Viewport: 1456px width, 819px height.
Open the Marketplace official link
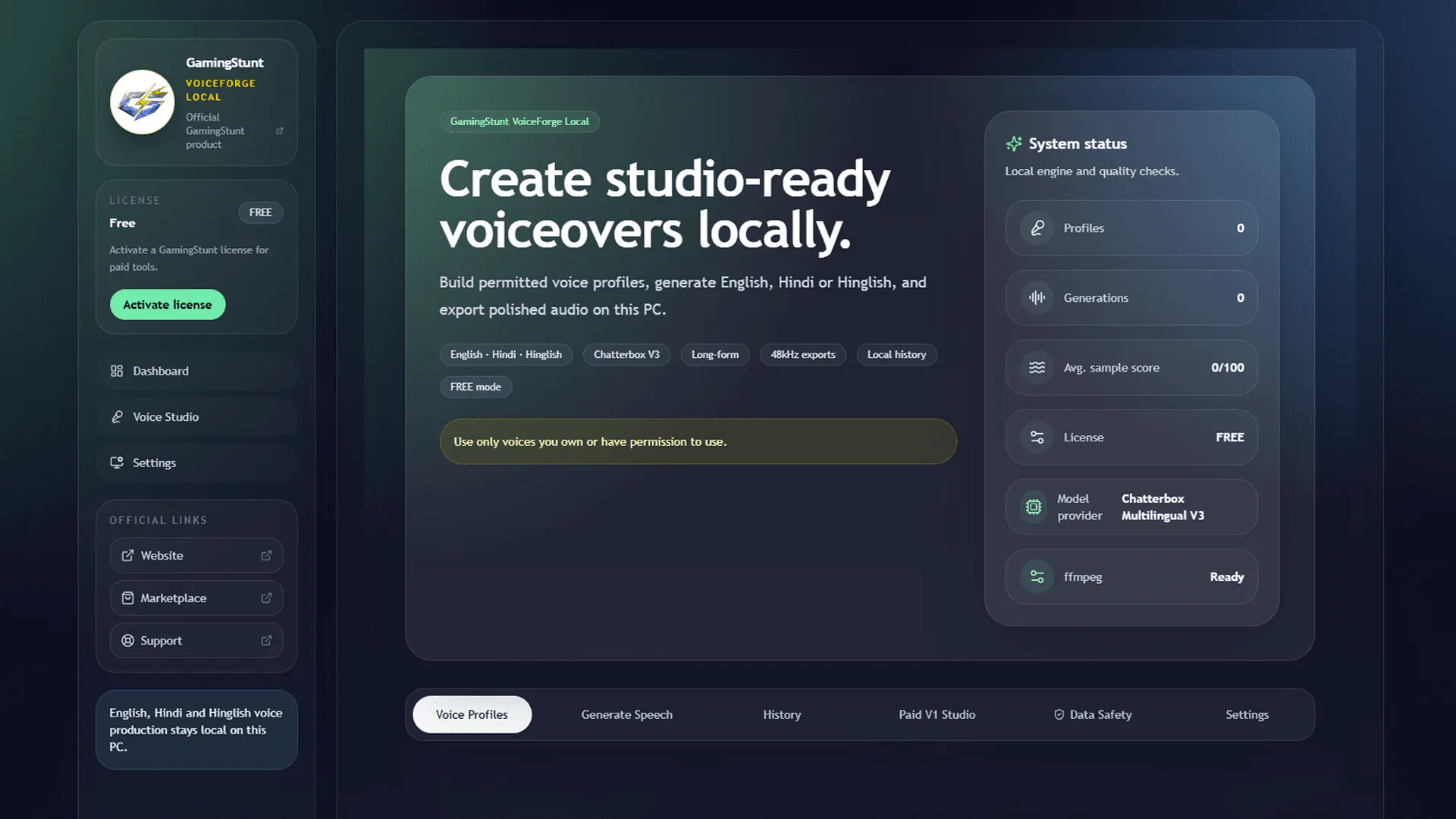(x=196, y=598)
